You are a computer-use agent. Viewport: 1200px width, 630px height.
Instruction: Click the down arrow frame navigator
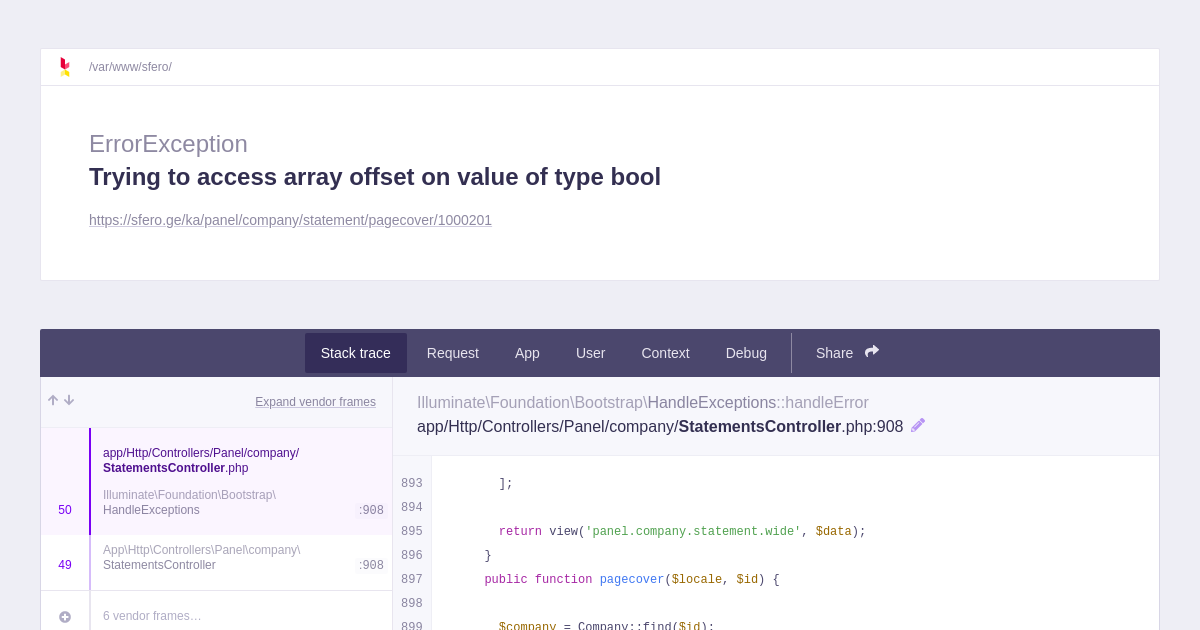tap(69, 400)
